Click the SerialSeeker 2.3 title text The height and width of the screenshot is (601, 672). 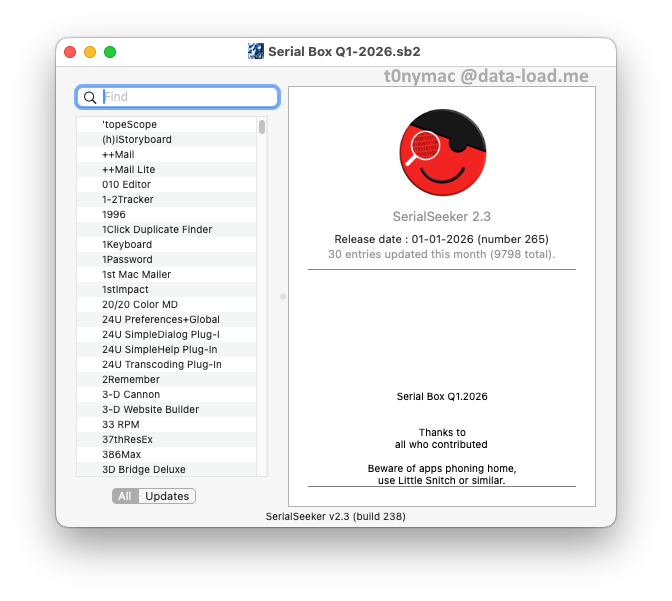click(442, 216)
